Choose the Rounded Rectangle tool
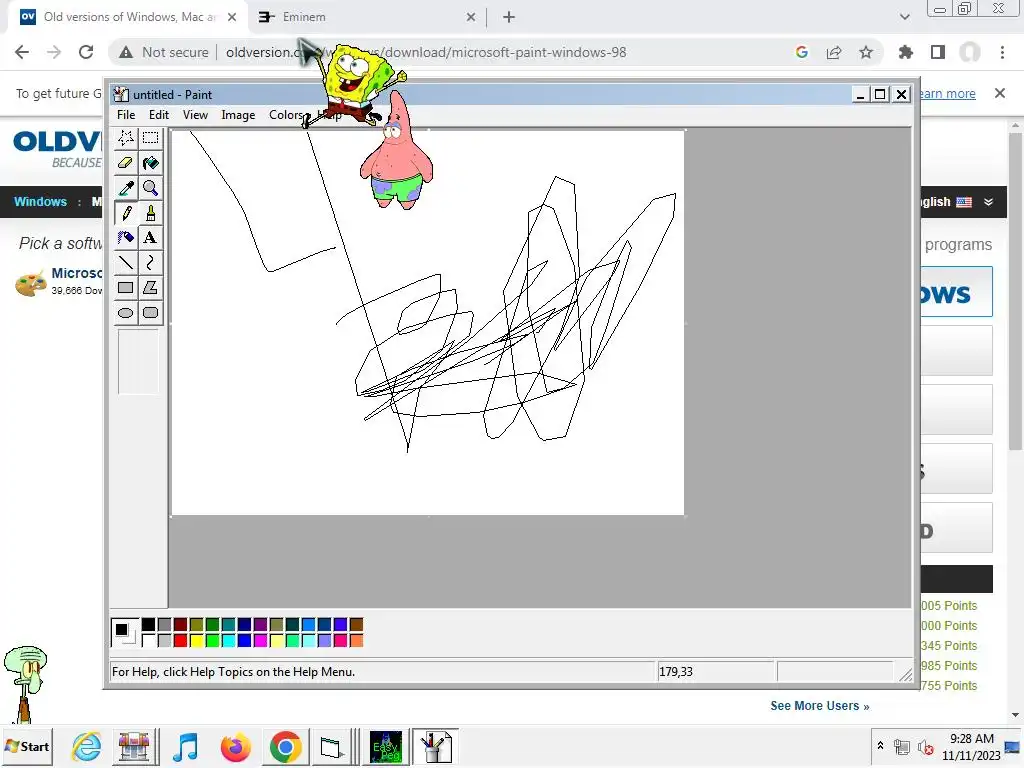Viewport: 1024px width, 768px height. click(x=150, y=313)
